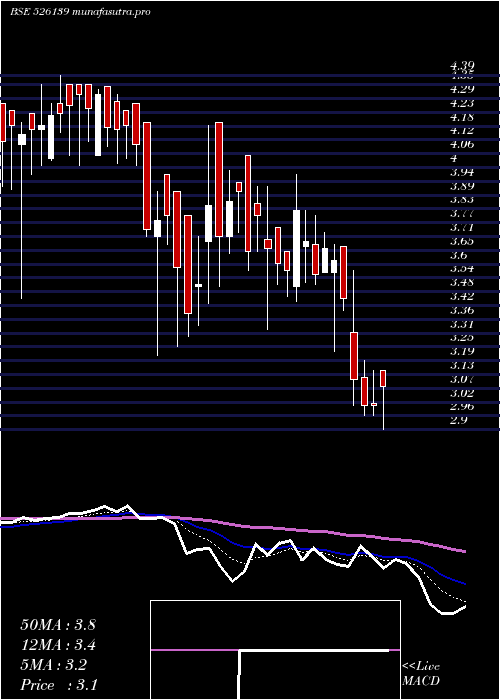Viewport: 500px width, 700px height.
Task: Select the 3.83 axis value
Action: (462, 200)
